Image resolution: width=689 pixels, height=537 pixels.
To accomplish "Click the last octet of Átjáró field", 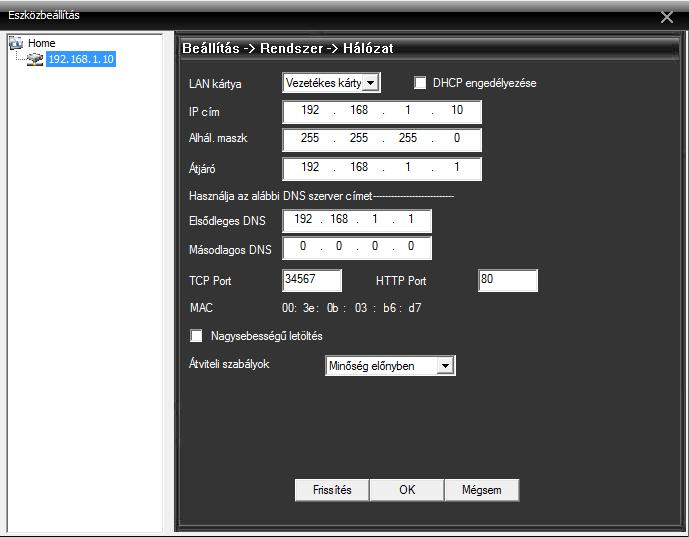I will (457, 167).
